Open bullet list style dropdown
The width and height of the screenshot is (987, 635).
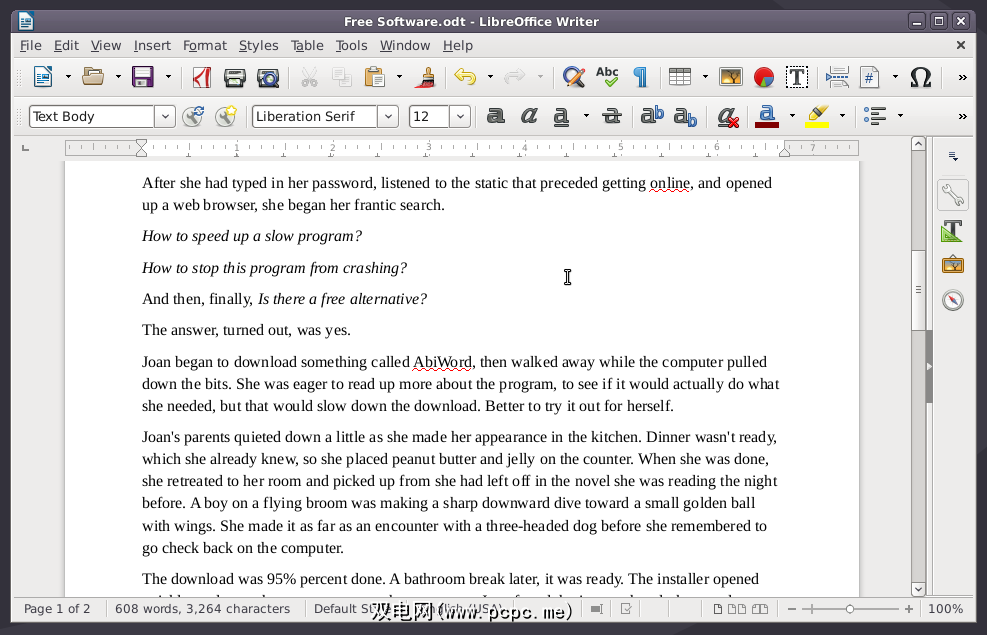tap(900, 116)
